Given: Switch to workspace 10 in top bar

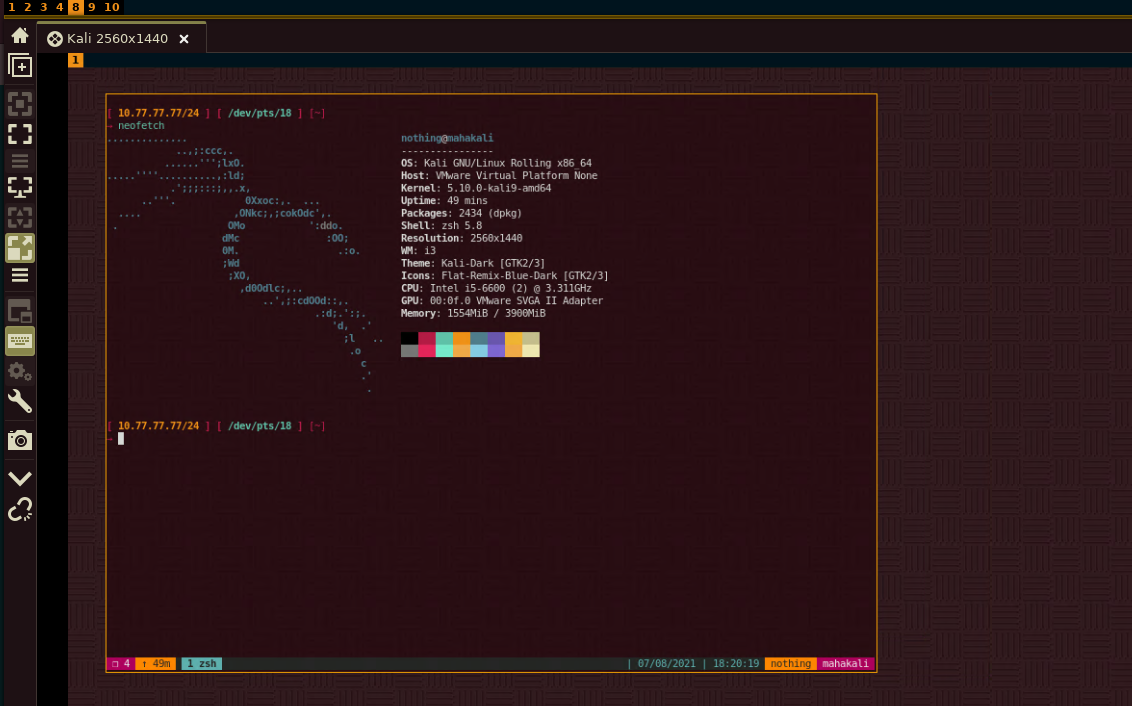Looking at the screenshot, I should pos(111,7).
